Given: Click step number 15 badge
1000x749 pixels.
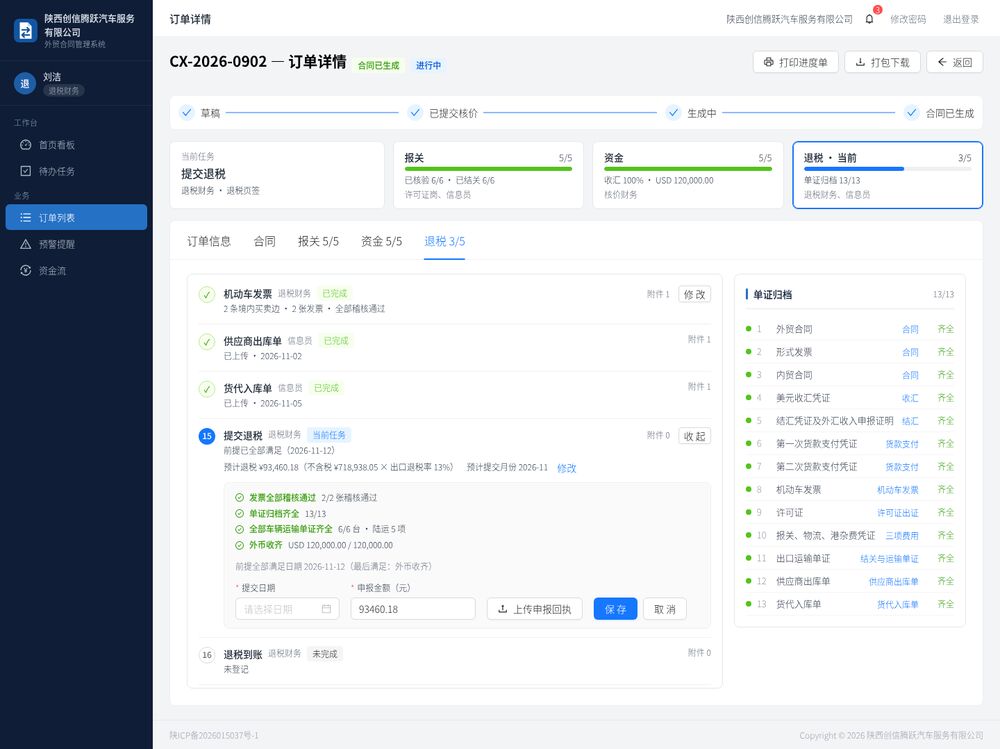Looking at the screenshot, I should click(x=207, y=436).
